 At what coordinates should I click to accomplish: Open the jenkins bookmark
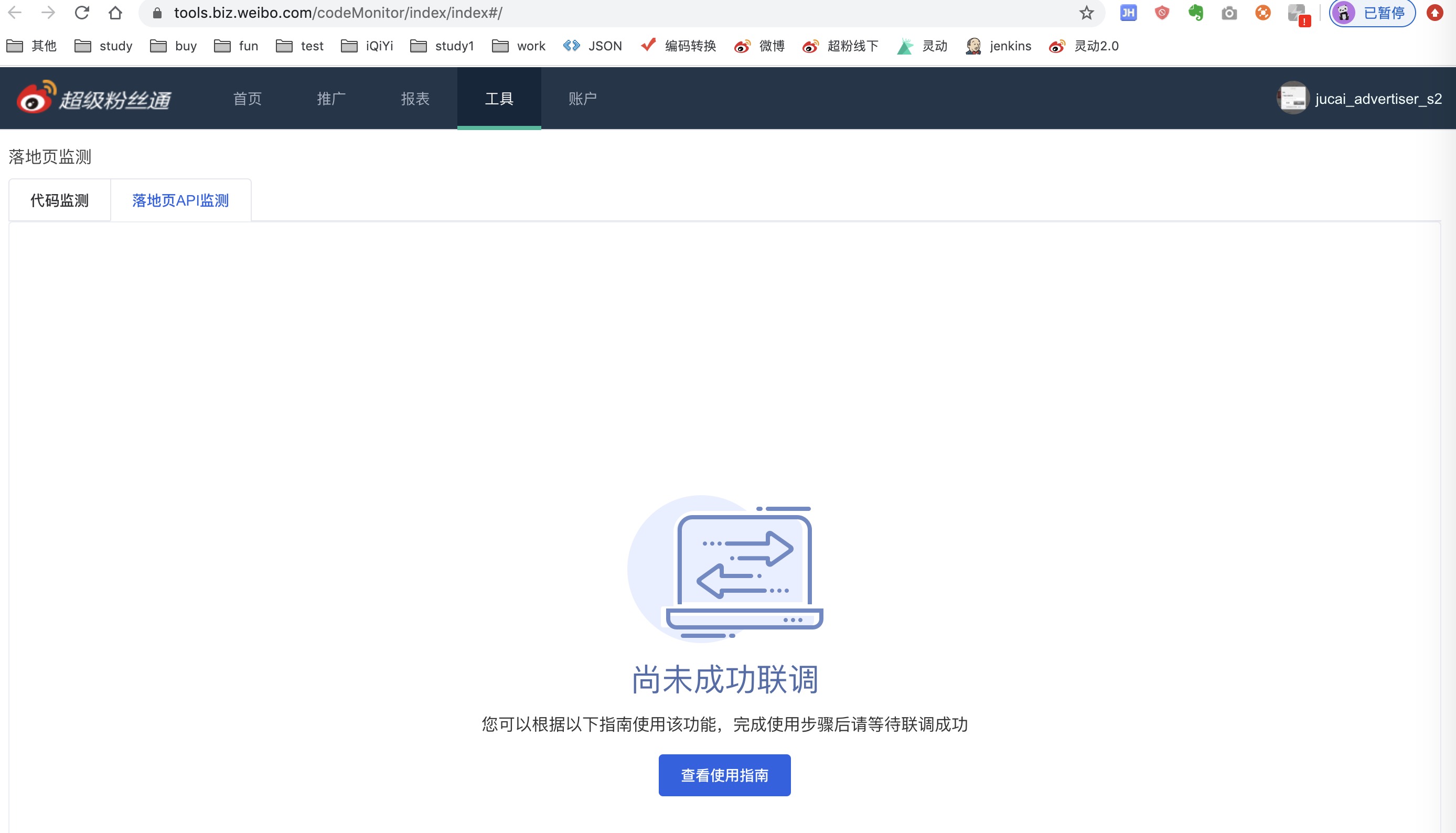click(x=999, y=46)
